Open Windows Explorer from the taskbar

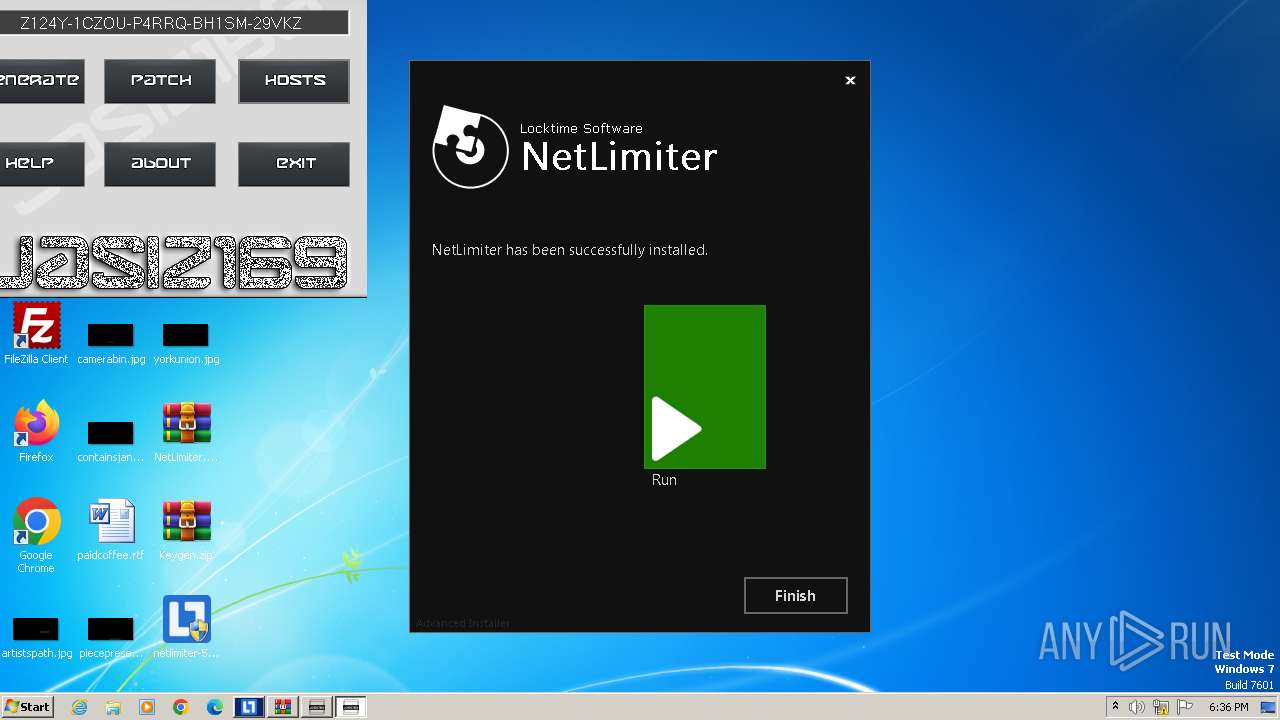coord(113,707)
